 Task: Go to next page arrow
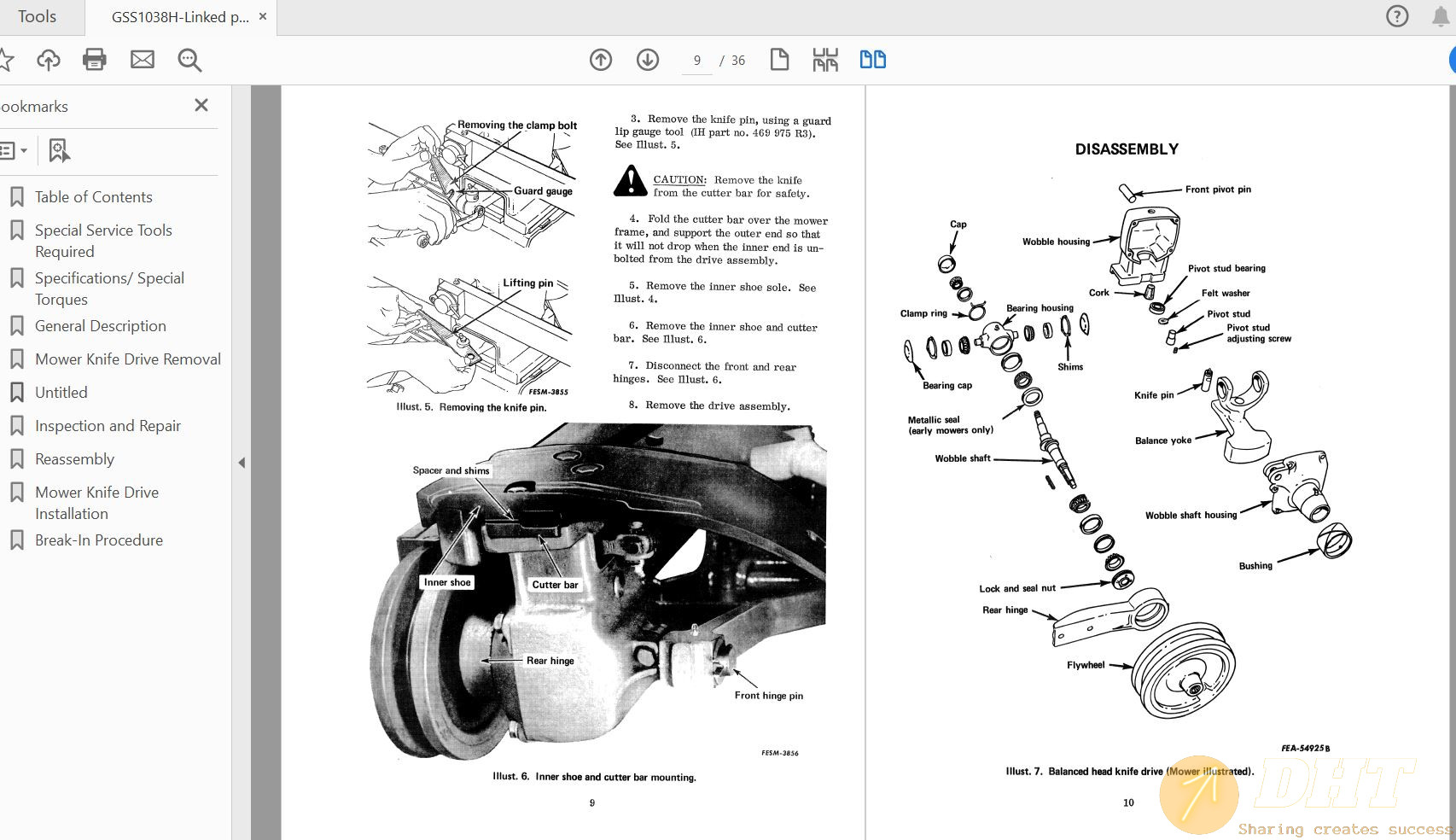click(648, 60)
